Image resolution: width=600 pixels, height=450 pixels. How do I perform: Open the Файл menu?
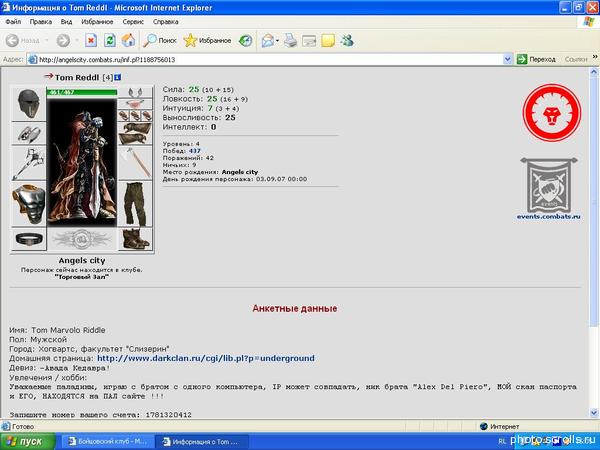13,22
